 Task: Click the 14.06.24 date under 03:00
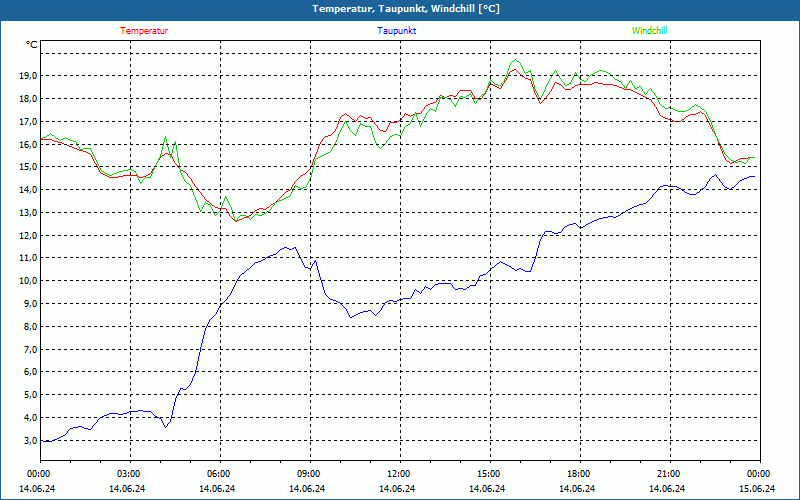pos(127,488)
